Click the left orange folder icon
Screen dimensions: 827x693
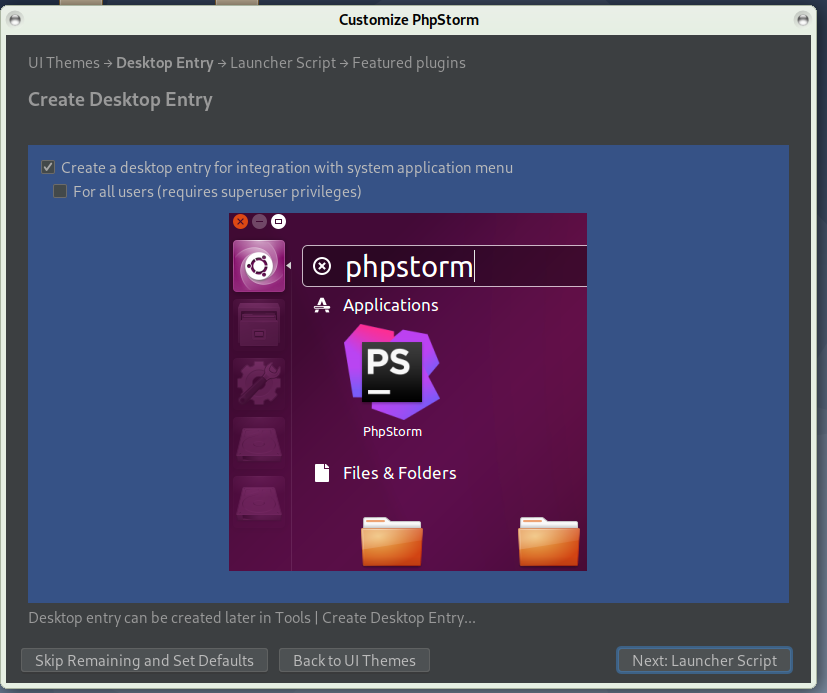[x=391, y=541]
